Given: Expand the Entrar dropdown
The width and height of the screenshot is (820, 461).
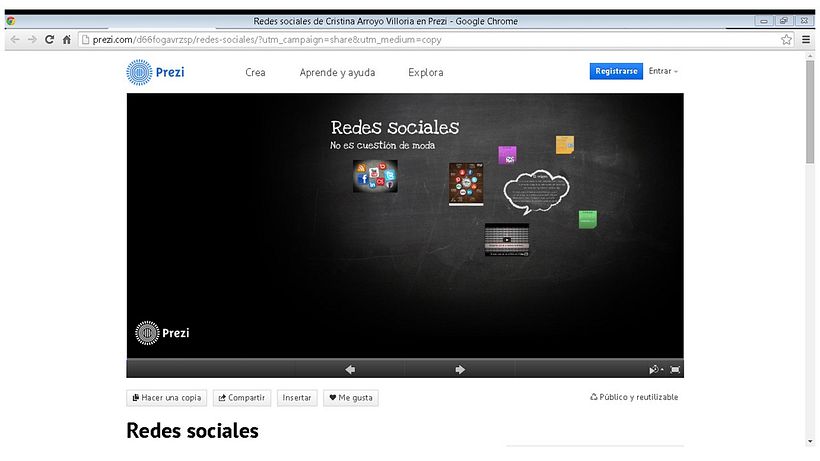Looking at the screenshot, I should coord(663,71).
